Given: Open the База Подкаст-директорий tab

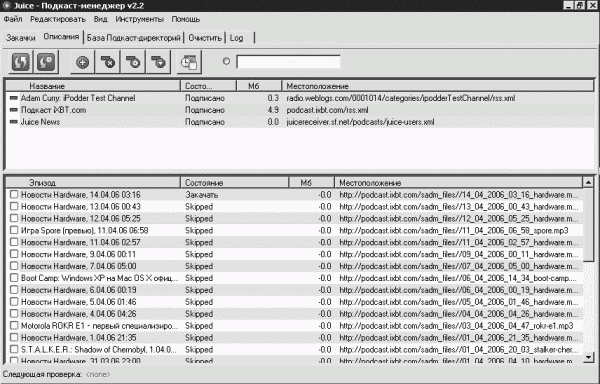Looking at the screenshot, I should pyautogui.click(x=134, y=38).
